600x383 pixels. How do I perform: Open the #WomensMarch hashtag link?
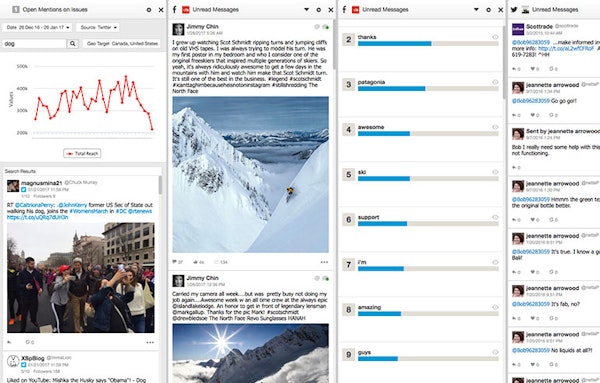(x=89, y=211)
